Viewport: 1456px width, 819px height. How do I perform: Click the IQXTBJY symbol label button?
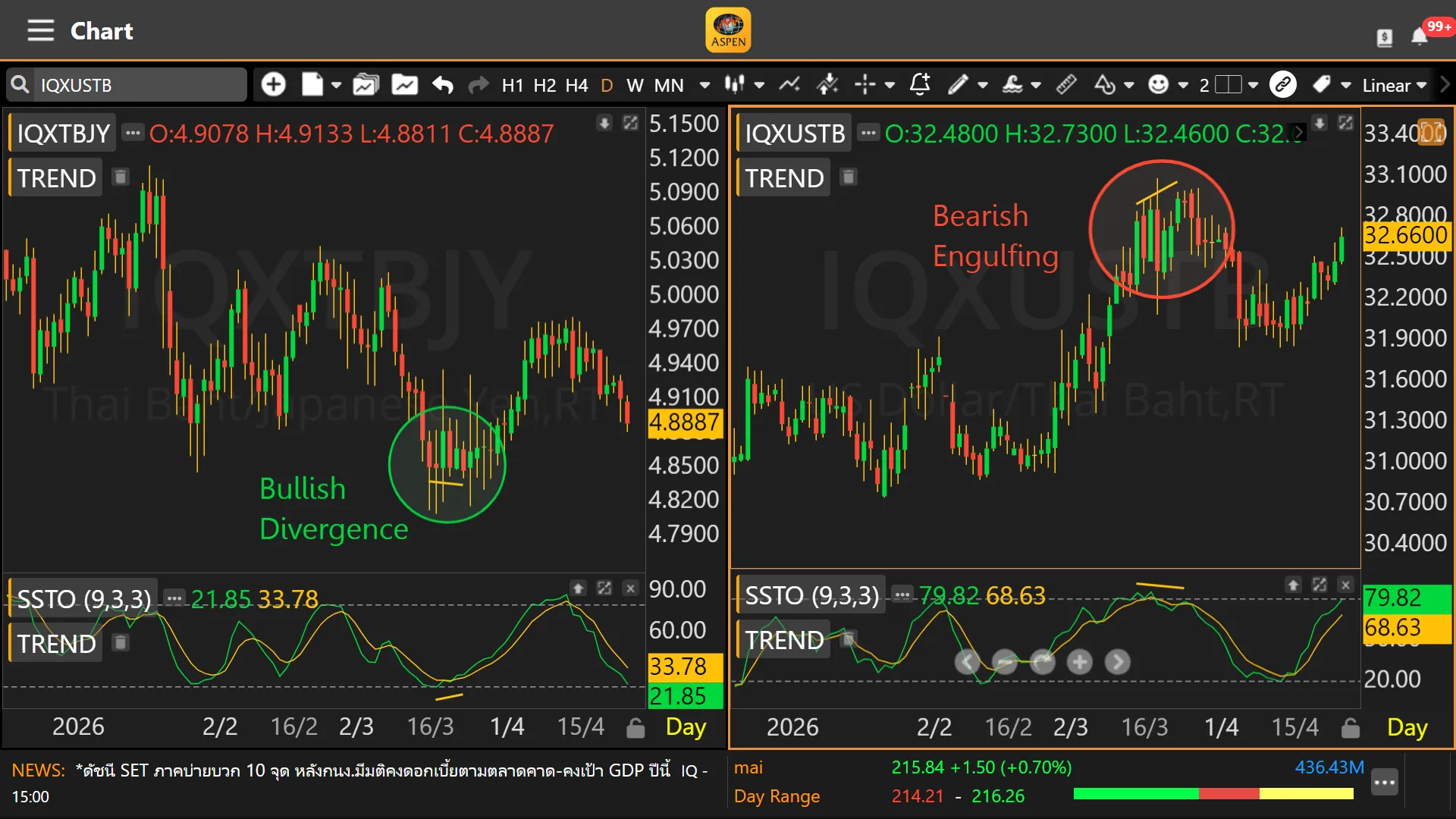(x=64, y=134)
